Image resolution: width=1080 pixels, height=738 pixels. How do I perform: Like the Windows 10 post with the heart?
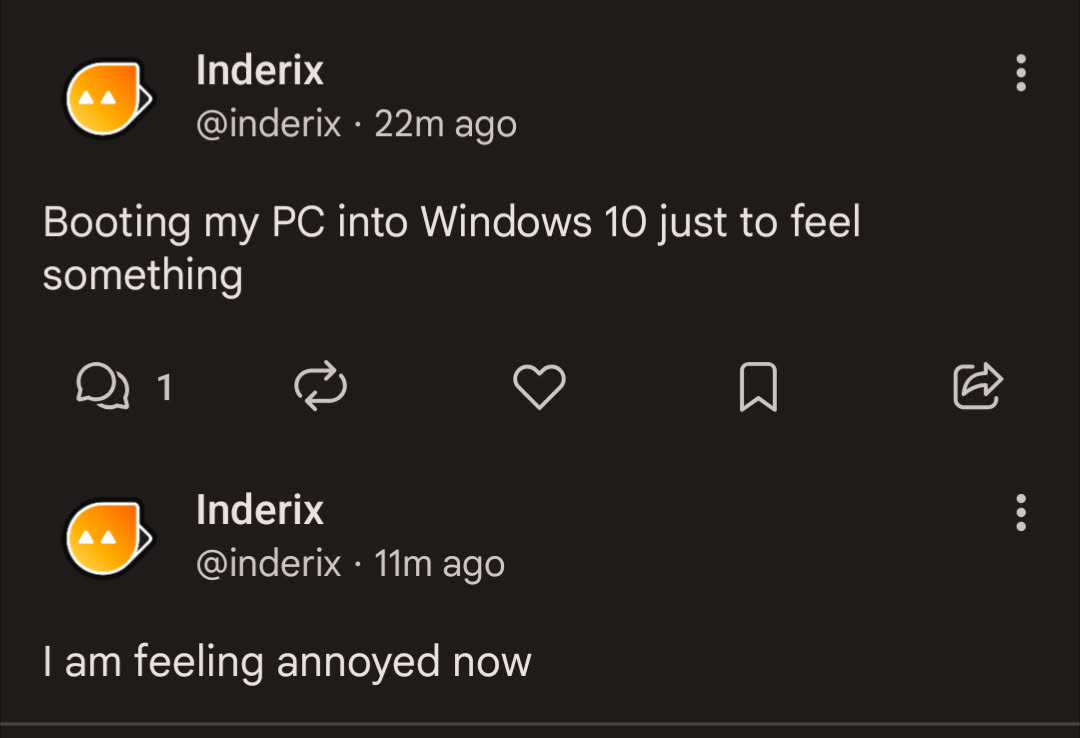click(x=539, y=387)
